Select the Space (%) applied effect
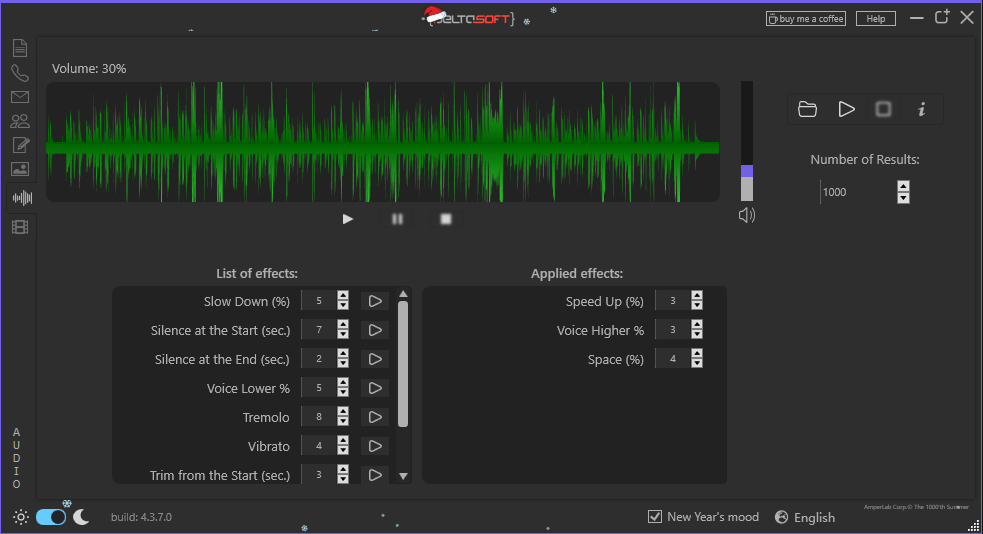The image size is (983, 534). tap(616, 360)
